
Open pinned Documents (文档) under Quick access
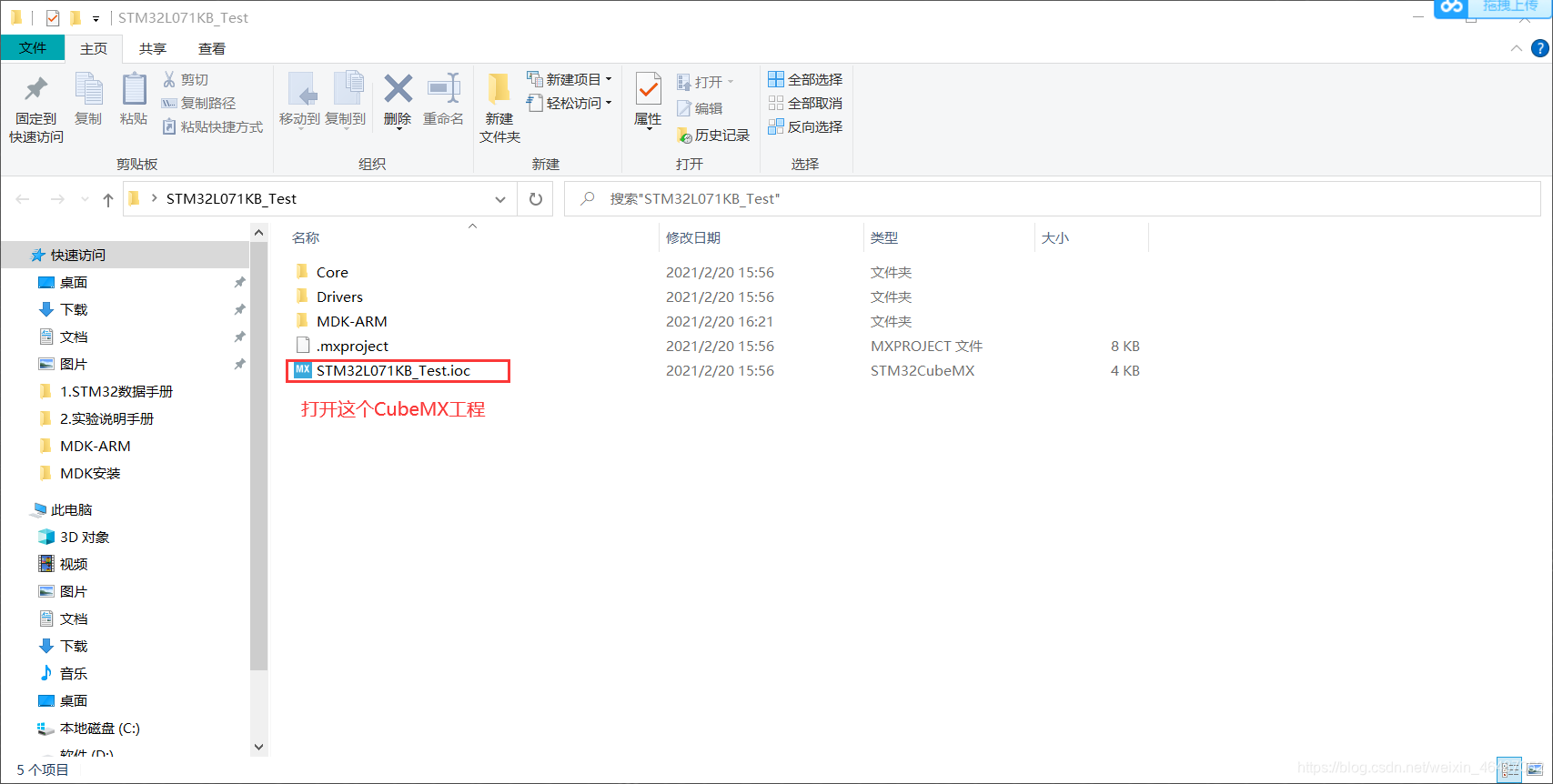click(63, 337)
